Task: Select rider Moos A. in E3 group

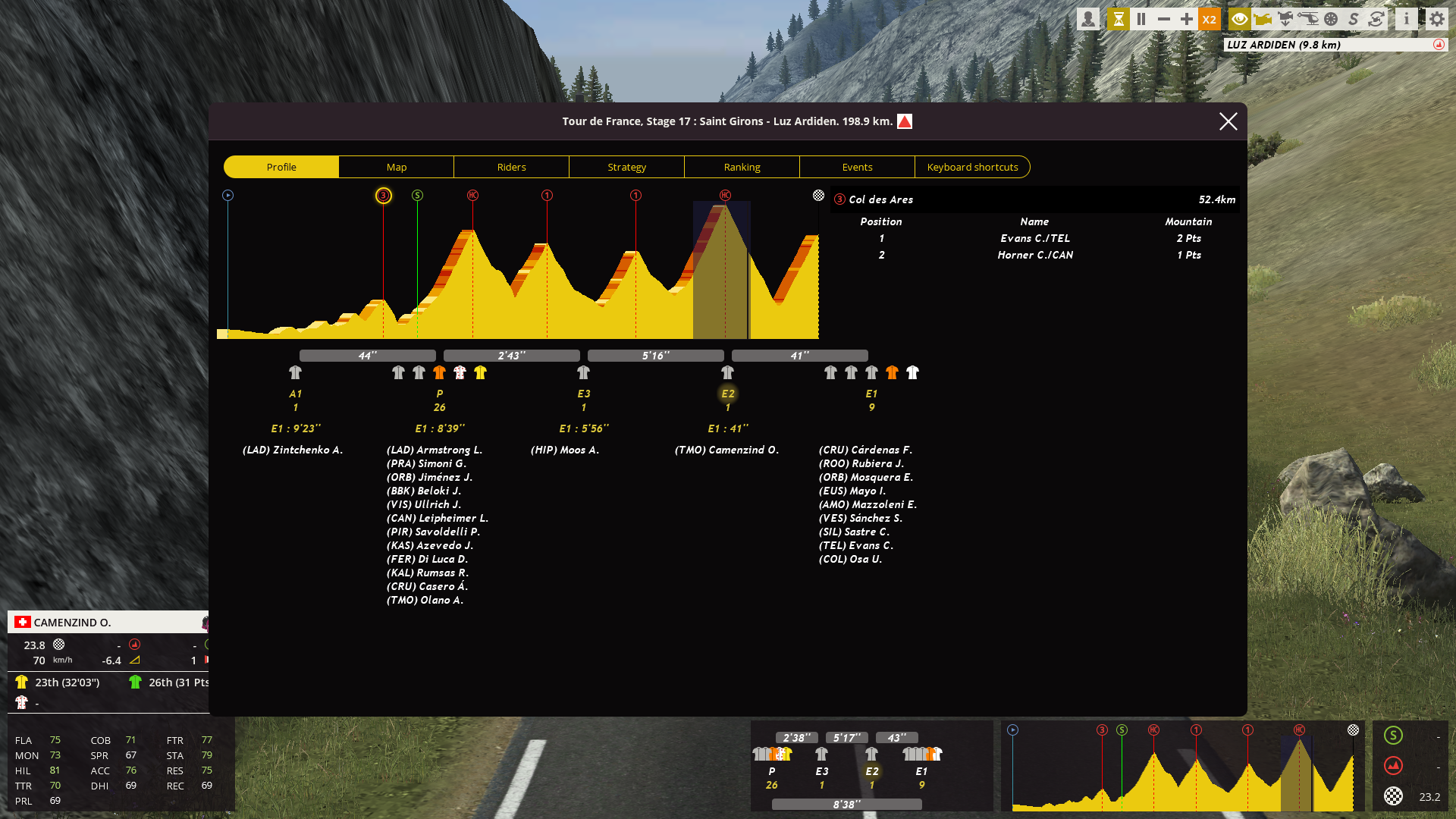Action: click(565, 450)
